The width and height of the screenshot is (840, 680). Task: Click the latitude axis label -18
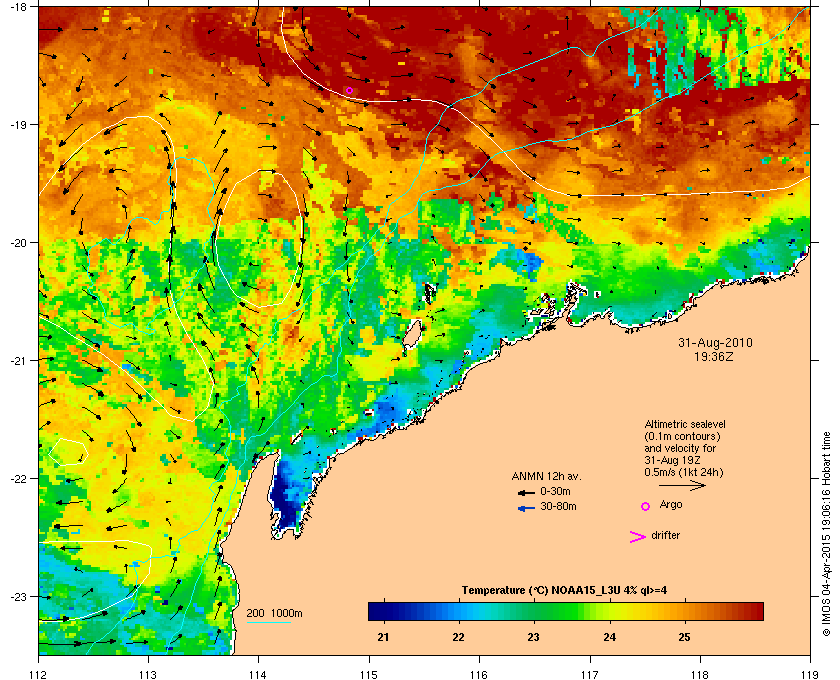click(18, 6)
